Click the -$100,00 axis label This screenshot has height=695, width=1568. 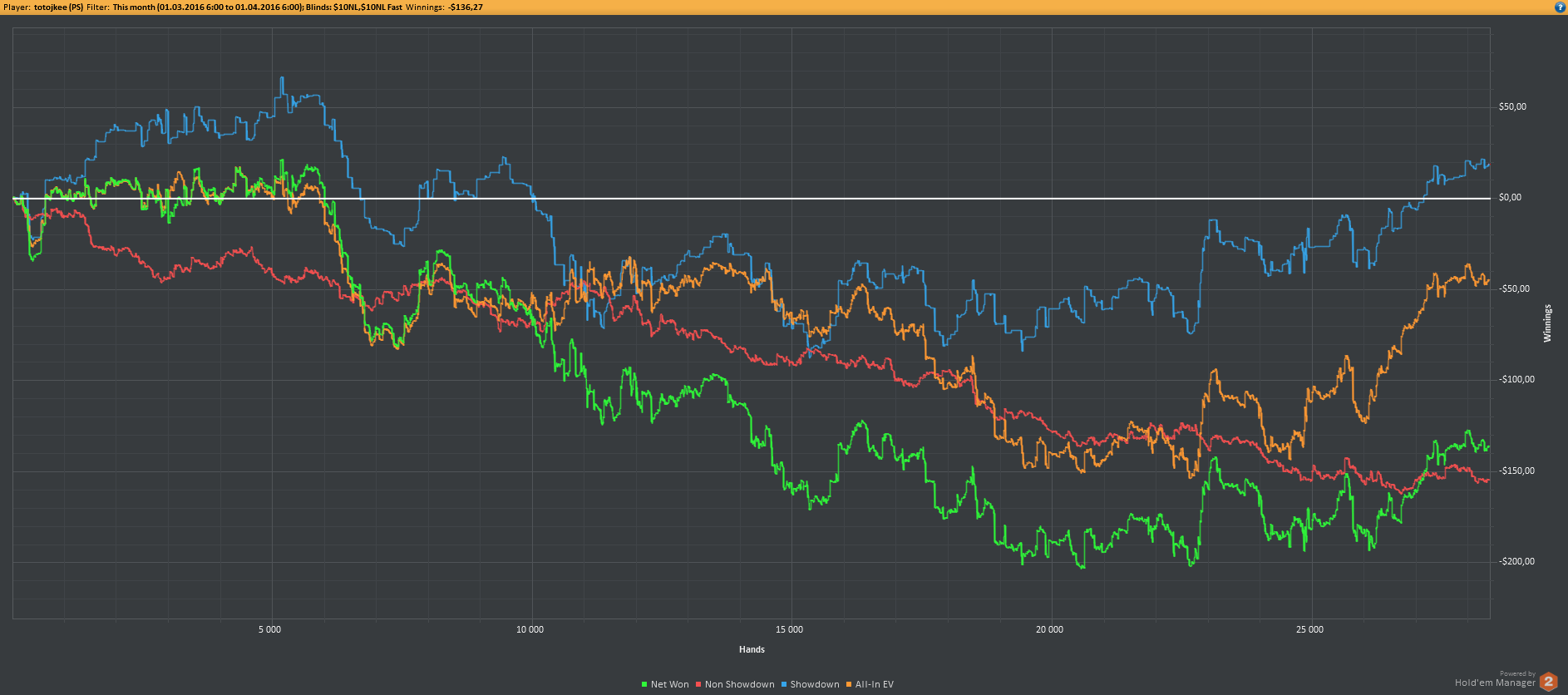point(1516,379)
